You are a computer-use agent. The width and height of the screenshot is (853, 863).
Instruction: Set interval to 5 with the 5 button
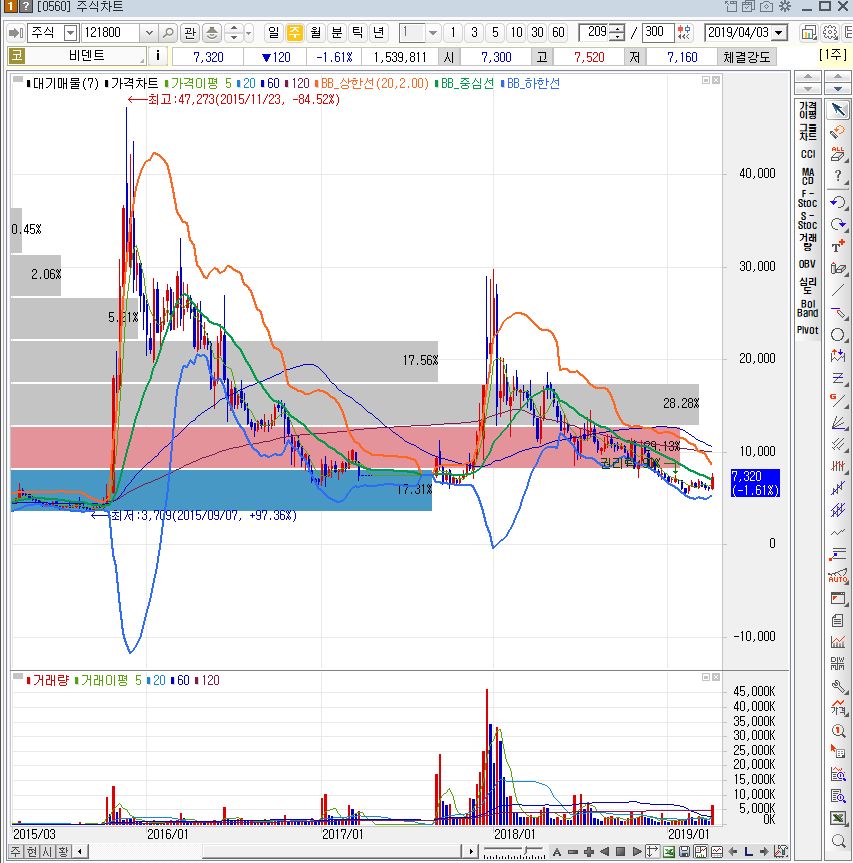point(495,32)
